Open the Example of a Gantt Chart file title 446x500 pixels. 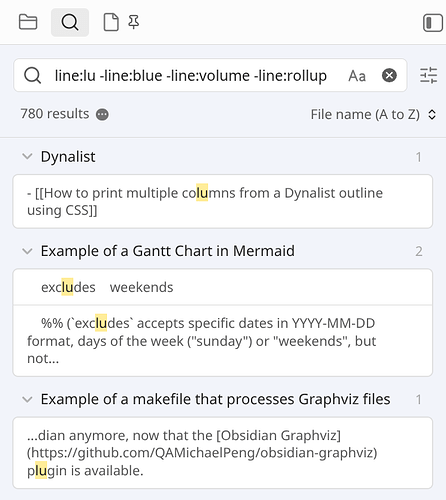(x=168, y=251)
